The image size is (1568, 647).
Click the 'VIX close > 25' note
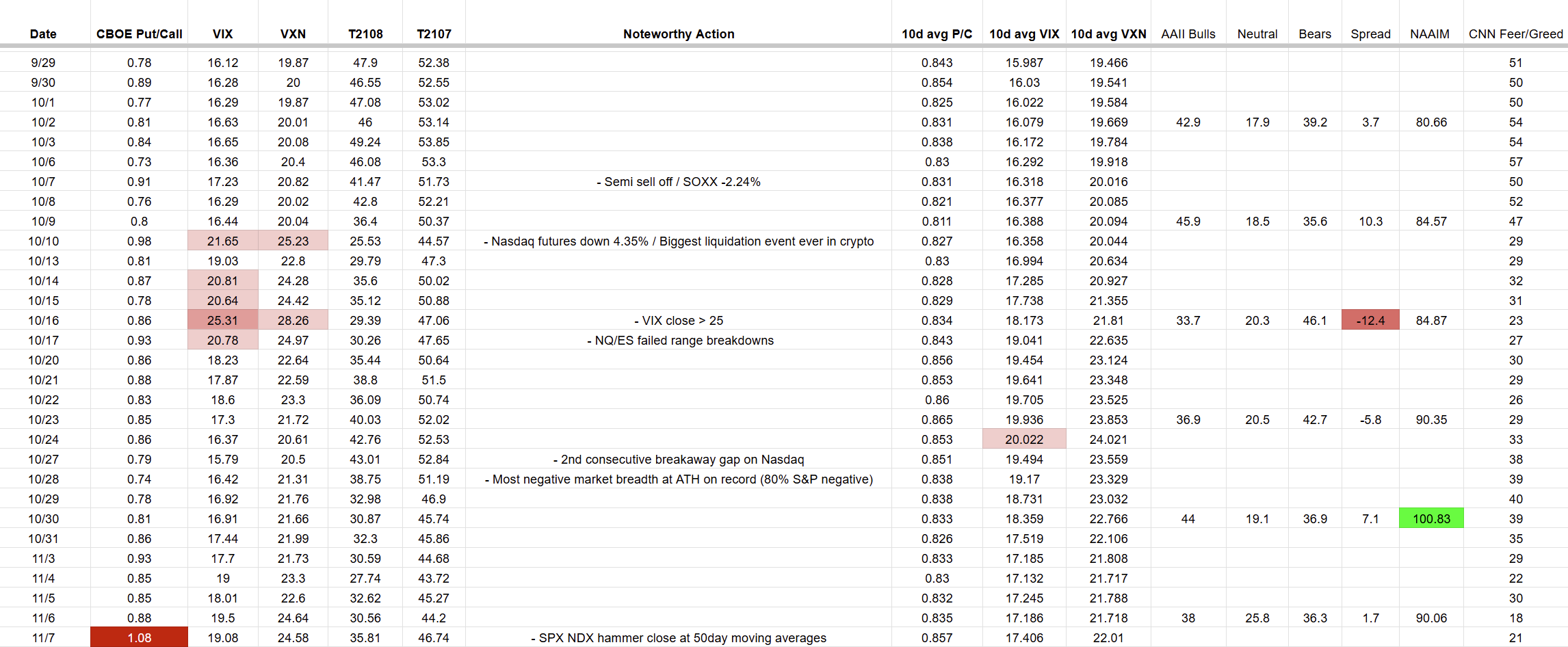pyautogui.click(x=679, y=321)
